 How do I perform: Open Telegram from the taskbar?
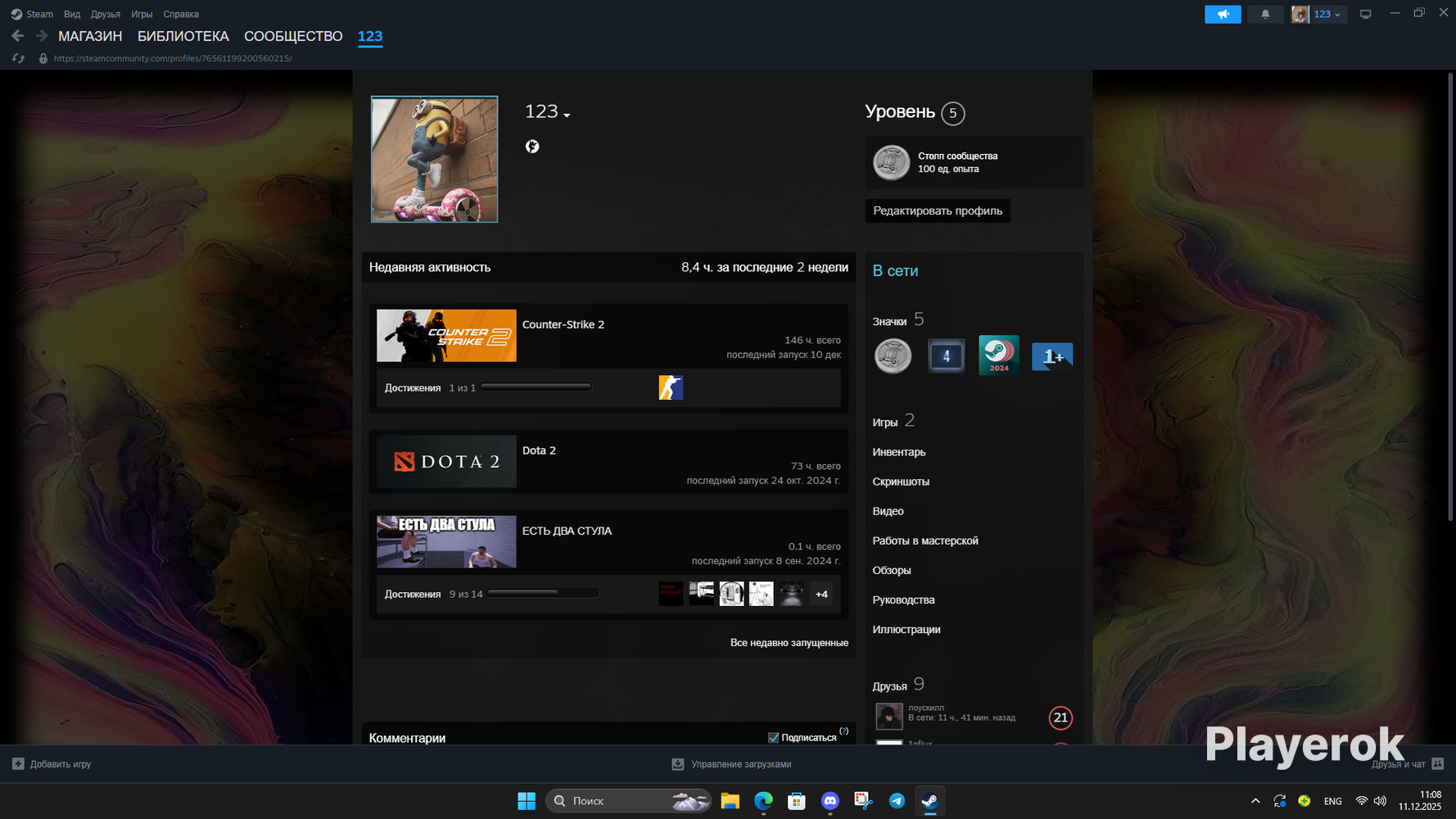897,801
